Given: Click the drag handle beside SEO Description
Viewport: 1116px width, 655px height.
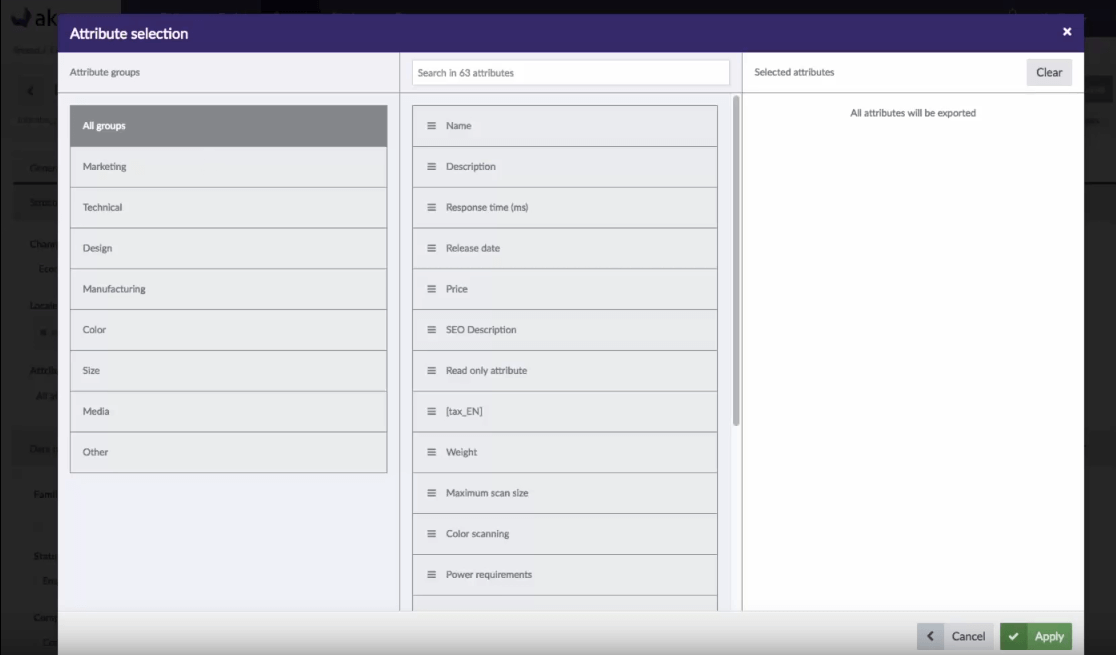Looking at the screenshot, I should pyautogui.click(x=431, y=330).
